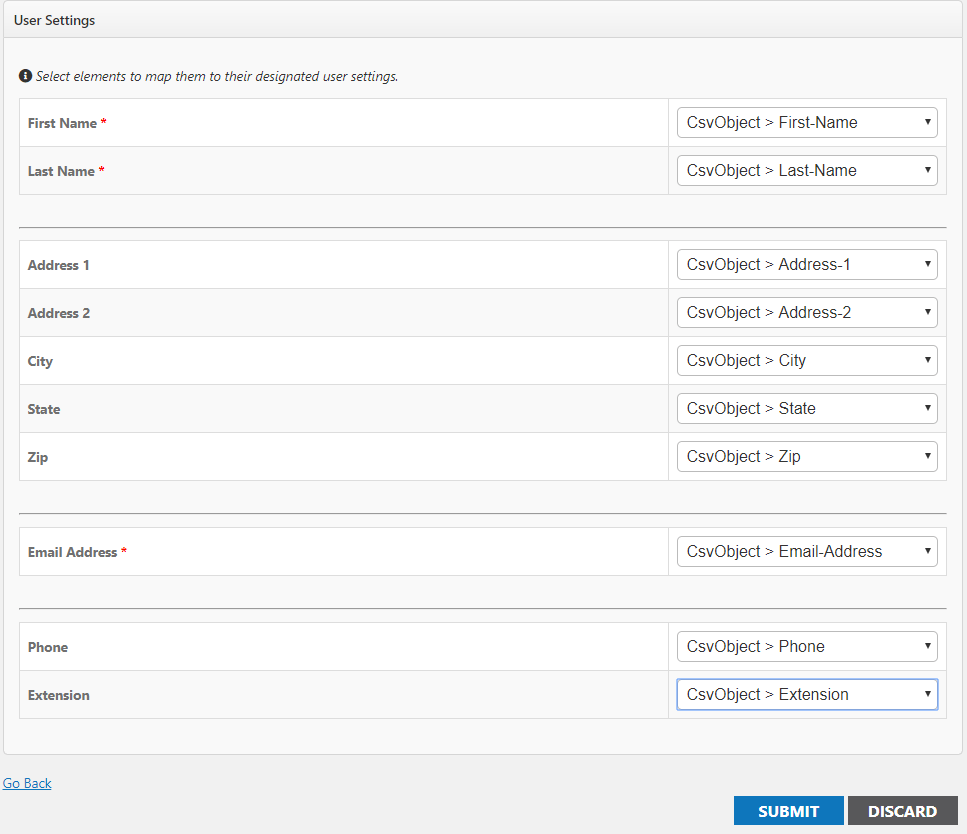
Task: Click the chevron on the Phone dropdown
Action: [x=925, y=646]
